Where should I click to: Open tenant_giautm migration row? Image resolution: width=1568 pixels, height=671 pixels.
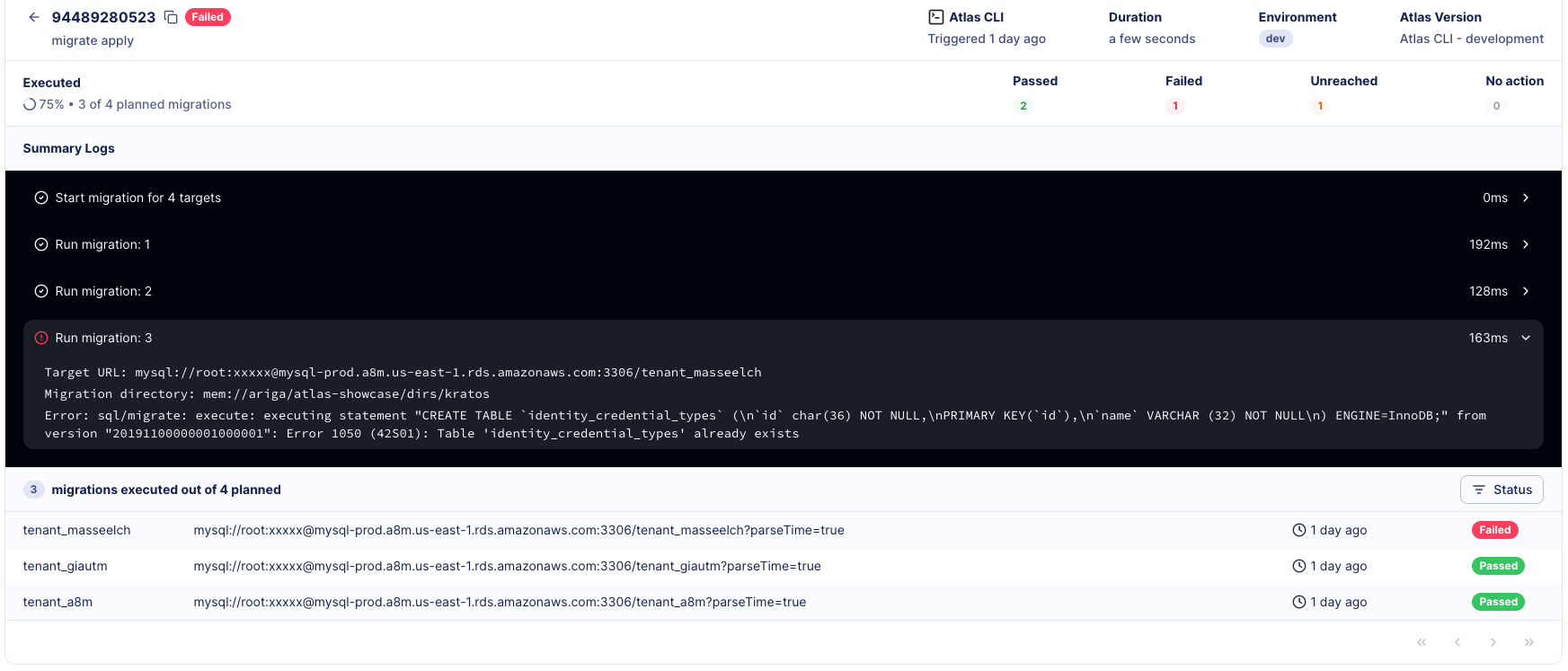tap(784, 566)
